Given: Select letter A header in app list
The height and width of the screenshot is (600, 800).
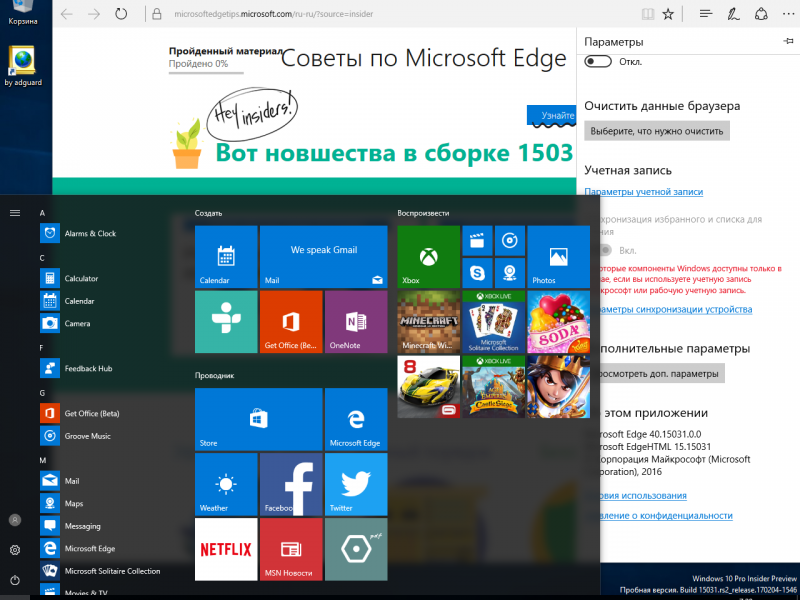Looking at the screenshot, I should coord(42,213).
